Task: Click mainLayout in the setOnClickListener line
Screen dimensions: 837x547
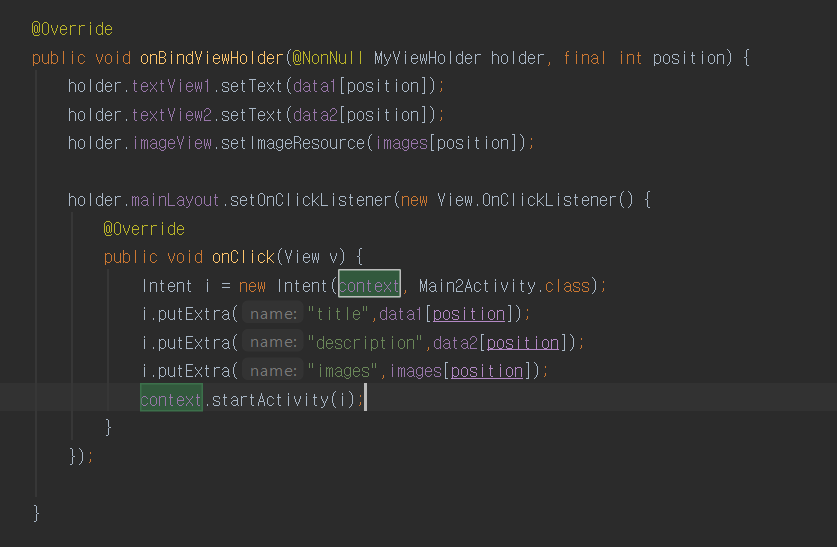Action: click(x=175, y=200)
